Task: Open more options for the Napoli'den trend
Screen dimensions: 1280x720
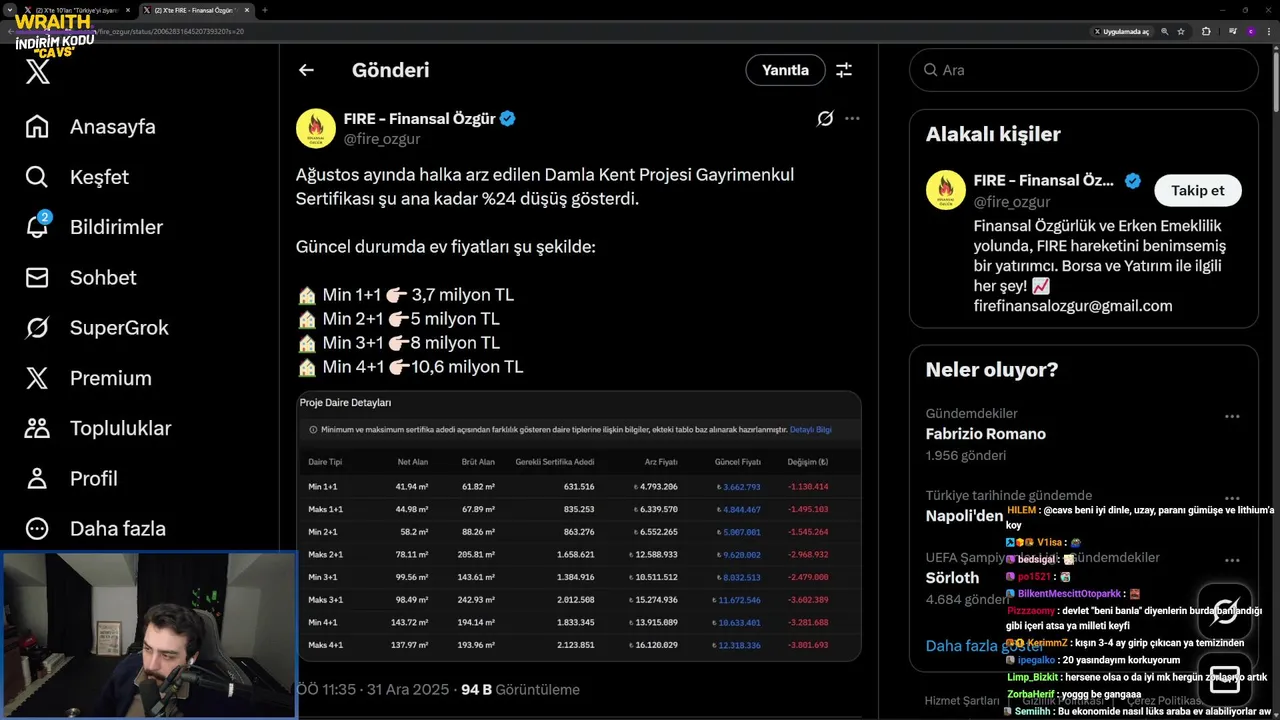Action: point(1232,498)
